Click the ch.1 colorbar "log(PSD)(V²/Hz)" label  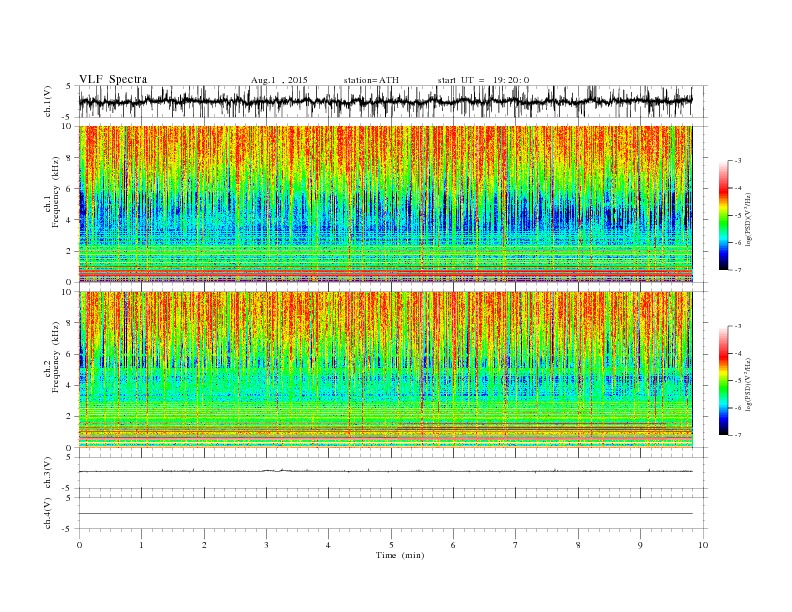(749, 219)
